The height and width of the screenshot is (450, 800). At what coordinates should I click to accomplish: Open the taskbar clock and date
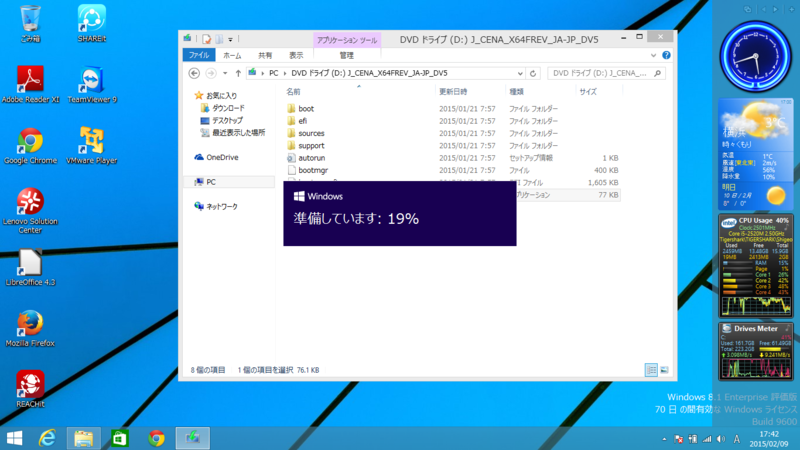click(x=768, y=439)
